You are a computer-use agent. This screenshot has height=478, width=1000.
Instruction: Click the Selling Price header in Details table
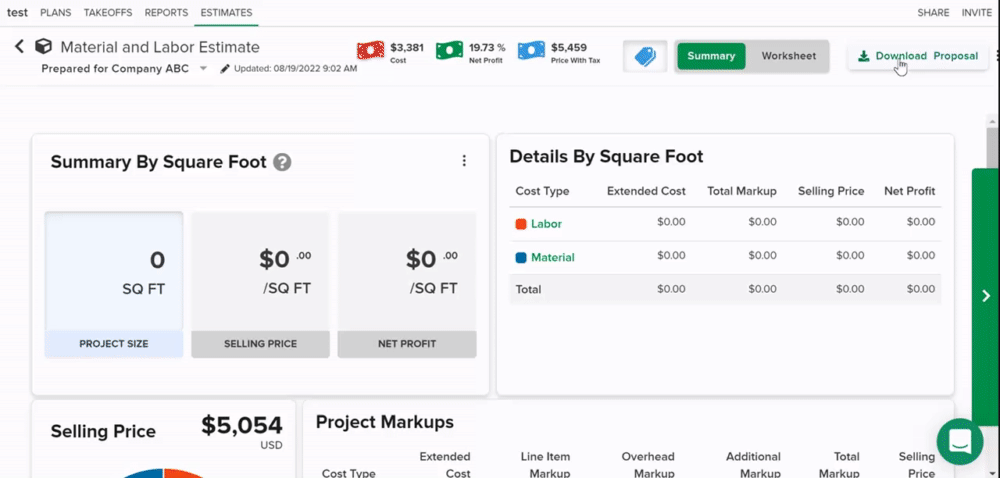point(831,191)
